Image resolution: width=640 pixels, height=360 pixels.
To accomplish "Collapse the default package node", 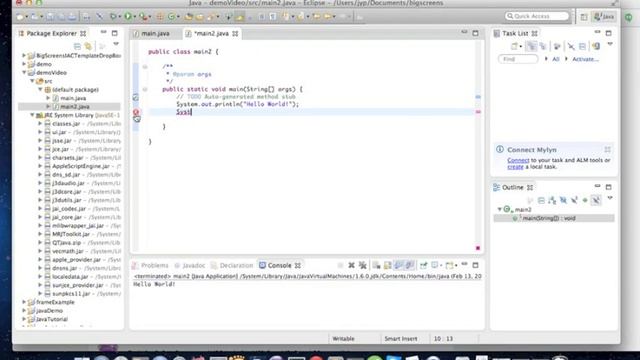I will pyautogui.click(x=40, y=89).
